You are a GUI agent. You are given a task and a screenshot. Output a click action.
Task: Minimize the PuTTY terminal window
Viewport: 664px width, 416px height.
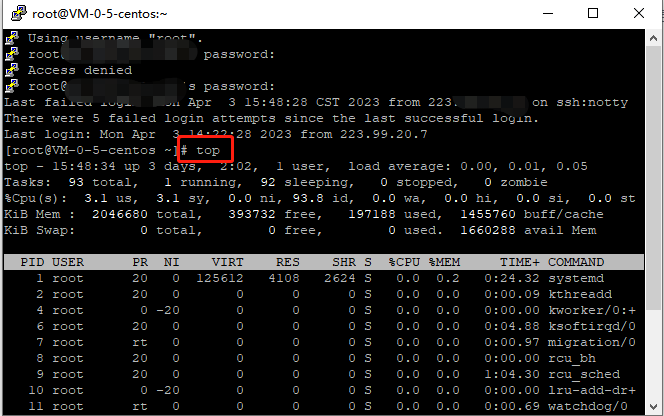click(x=548, y=14)
